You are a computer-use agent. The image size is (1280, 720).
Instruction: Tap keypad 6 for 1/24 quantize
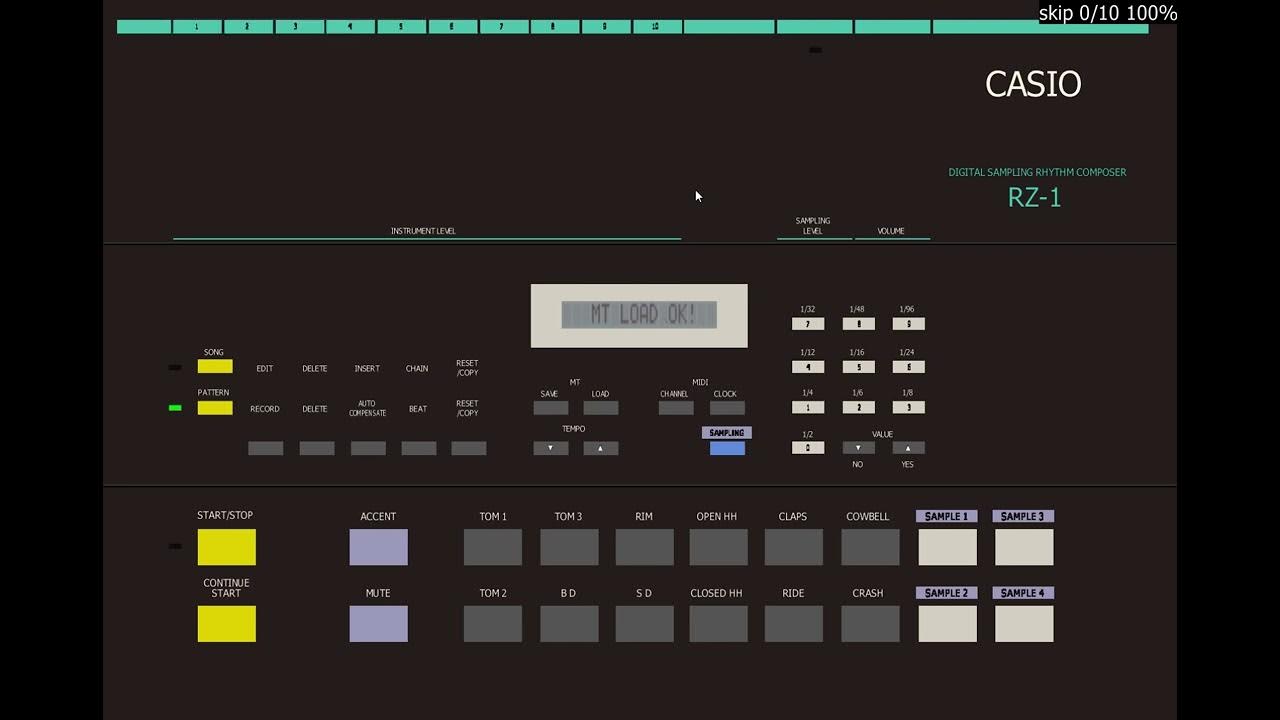[908, 367]
